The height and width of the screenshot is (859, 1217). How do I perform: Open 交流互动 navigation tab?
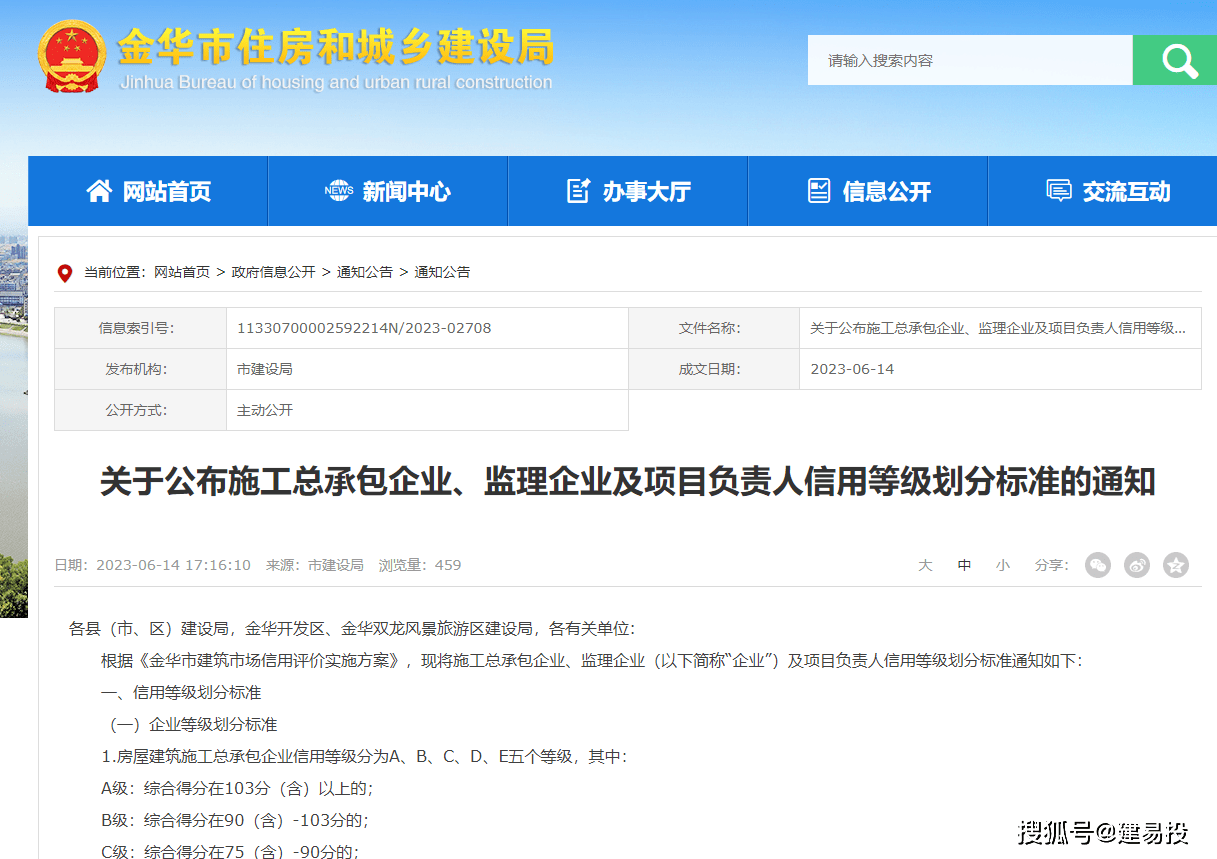point(1103,191)
